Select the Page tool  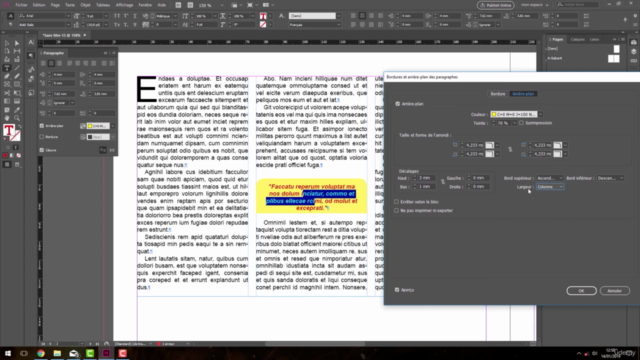pyautogui.click(x=7, y=51)
